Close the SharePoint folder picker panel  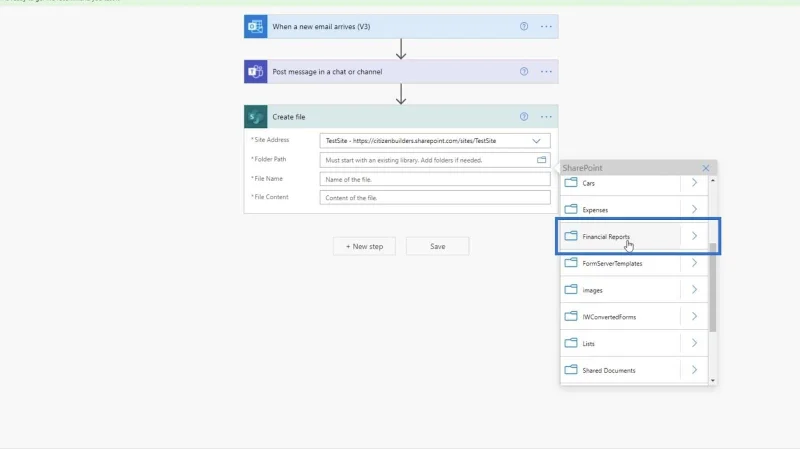[x=706, y=168]
